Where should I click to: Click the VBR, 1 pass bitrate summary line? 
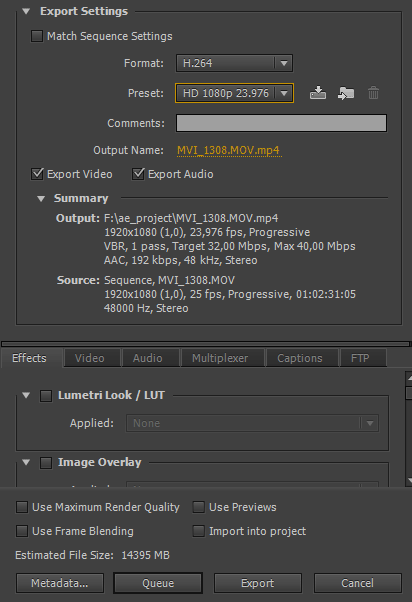pos(230,246)
